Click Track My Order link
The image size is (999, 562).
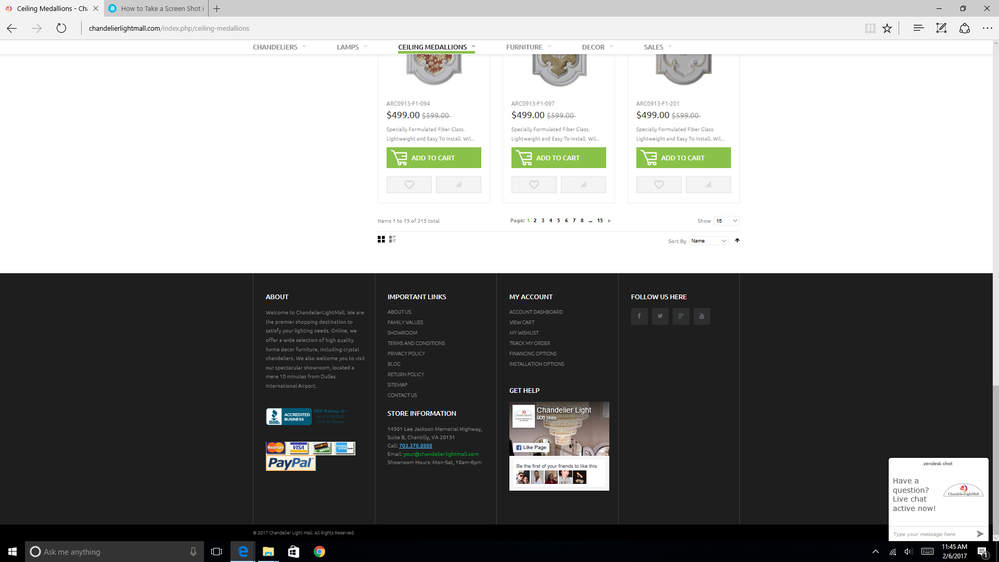point(529,343)
